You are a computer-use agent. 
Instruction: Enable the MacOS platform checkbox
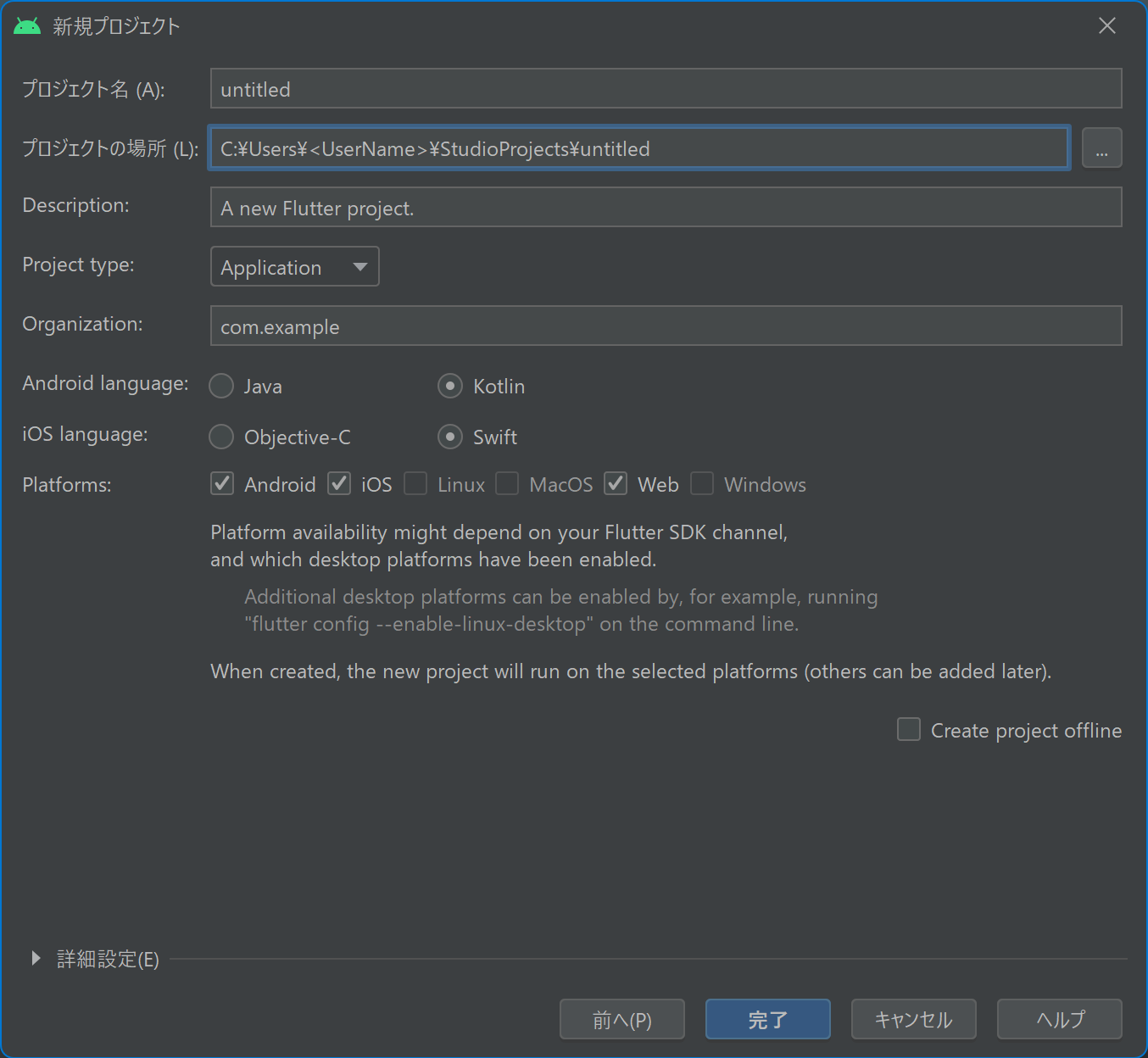pos(507,483)
